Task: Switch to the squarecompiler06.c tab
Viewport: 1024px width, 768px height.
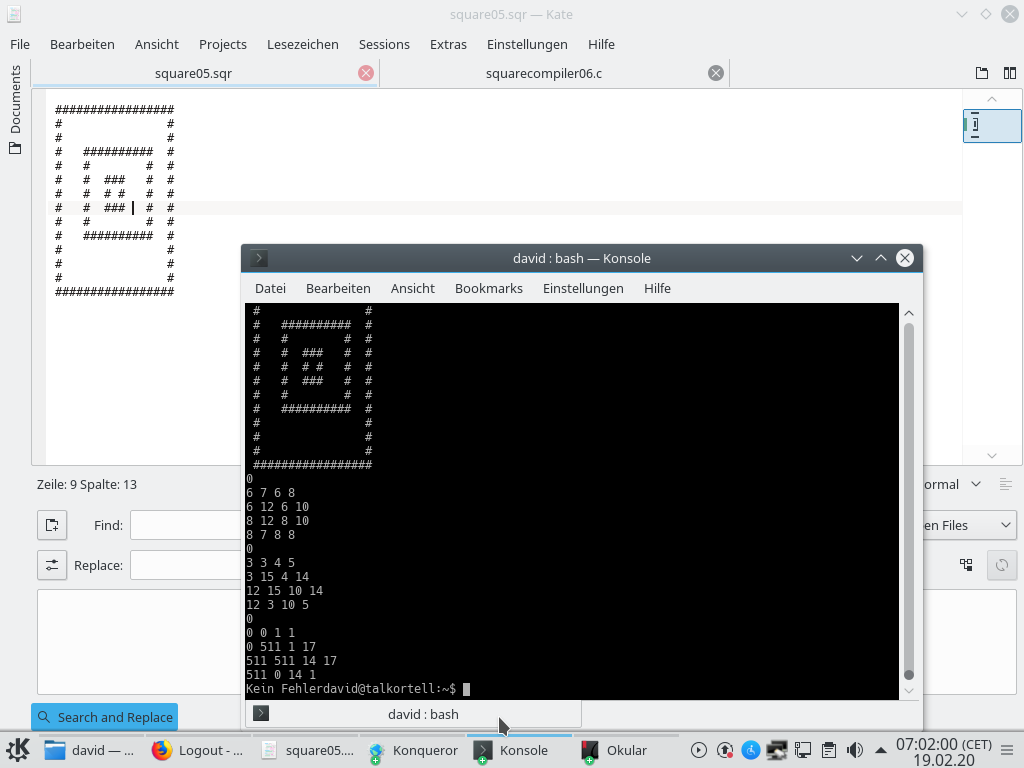Action: tap(543, 73)
